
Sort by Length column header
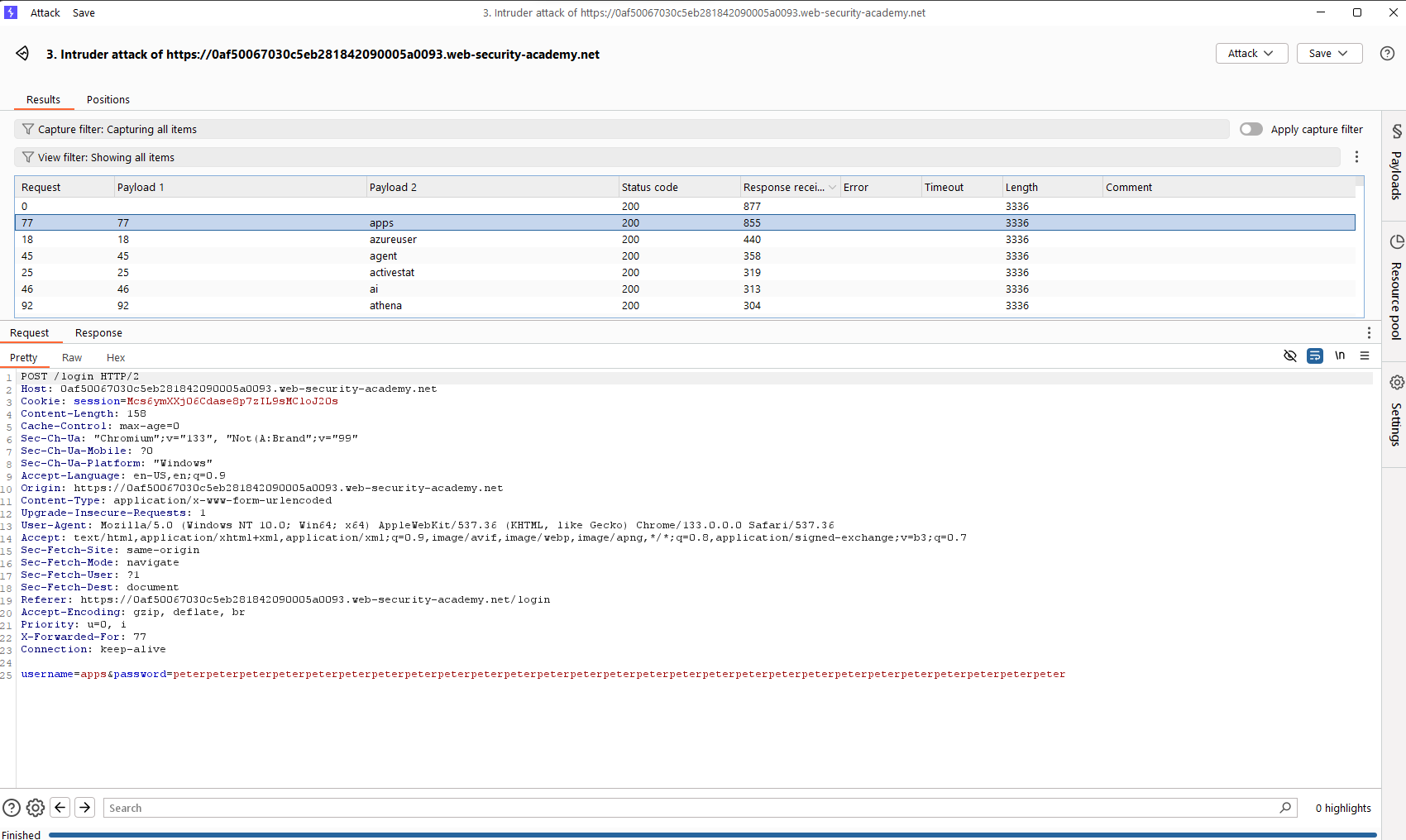pos(1052,188)
